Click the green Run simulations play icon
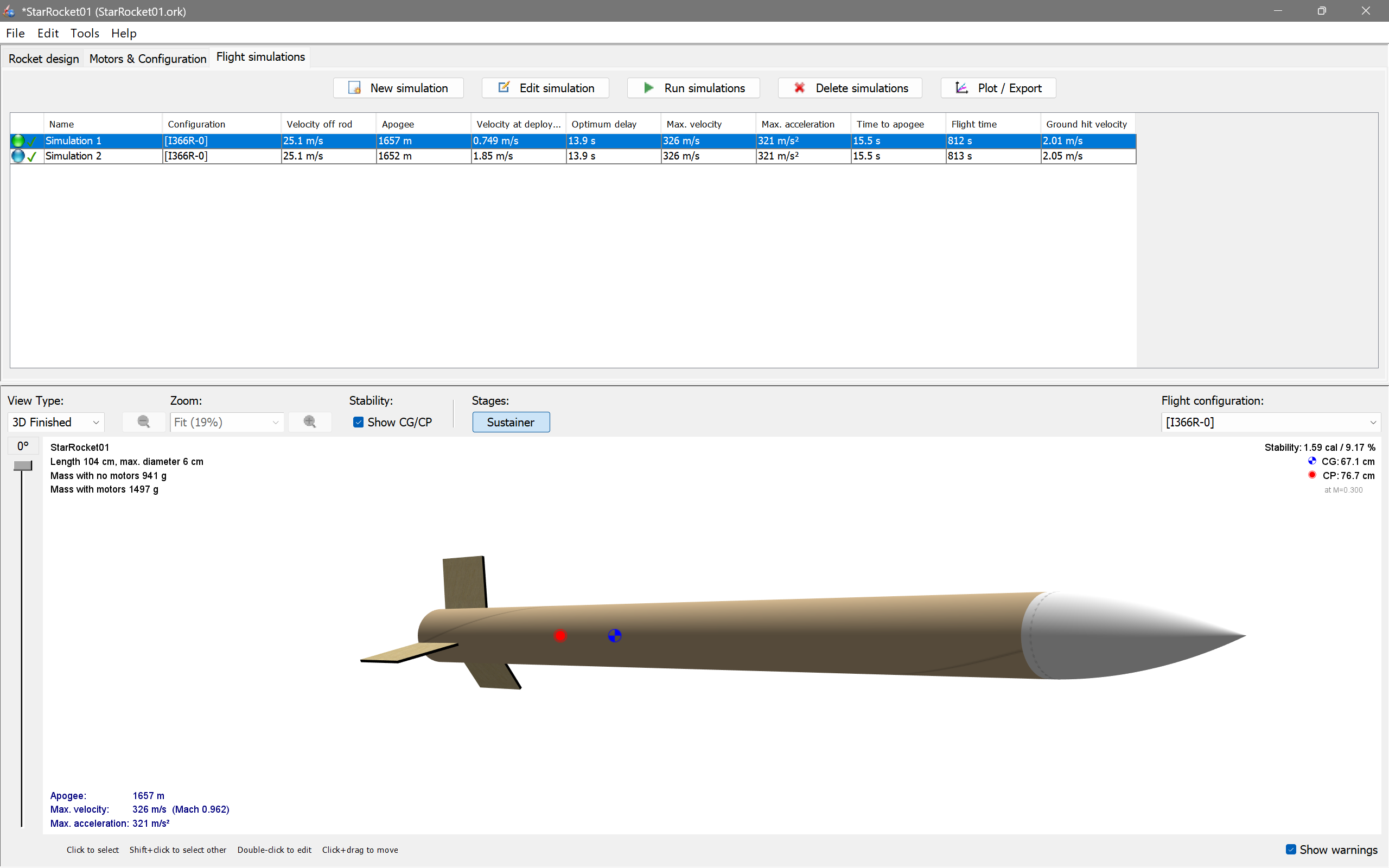This screenshot has height=868, width=1389. tap(647, 88)
